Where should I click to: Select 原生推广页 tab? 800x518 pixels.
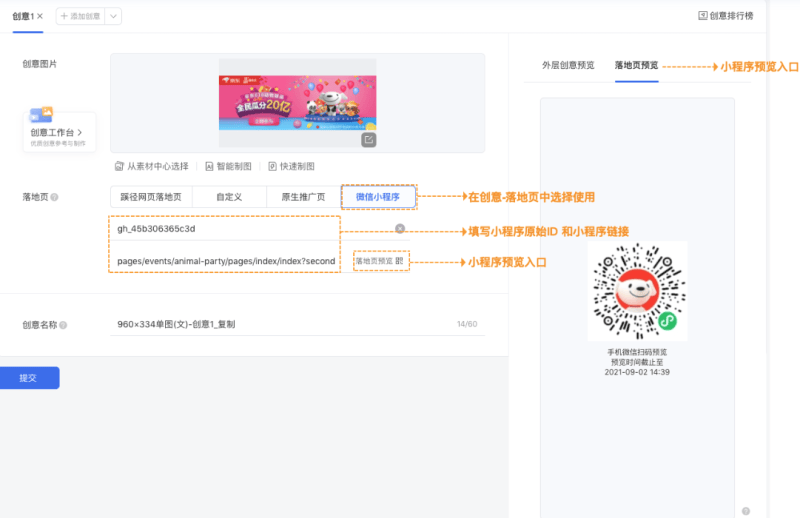[304, 197]
